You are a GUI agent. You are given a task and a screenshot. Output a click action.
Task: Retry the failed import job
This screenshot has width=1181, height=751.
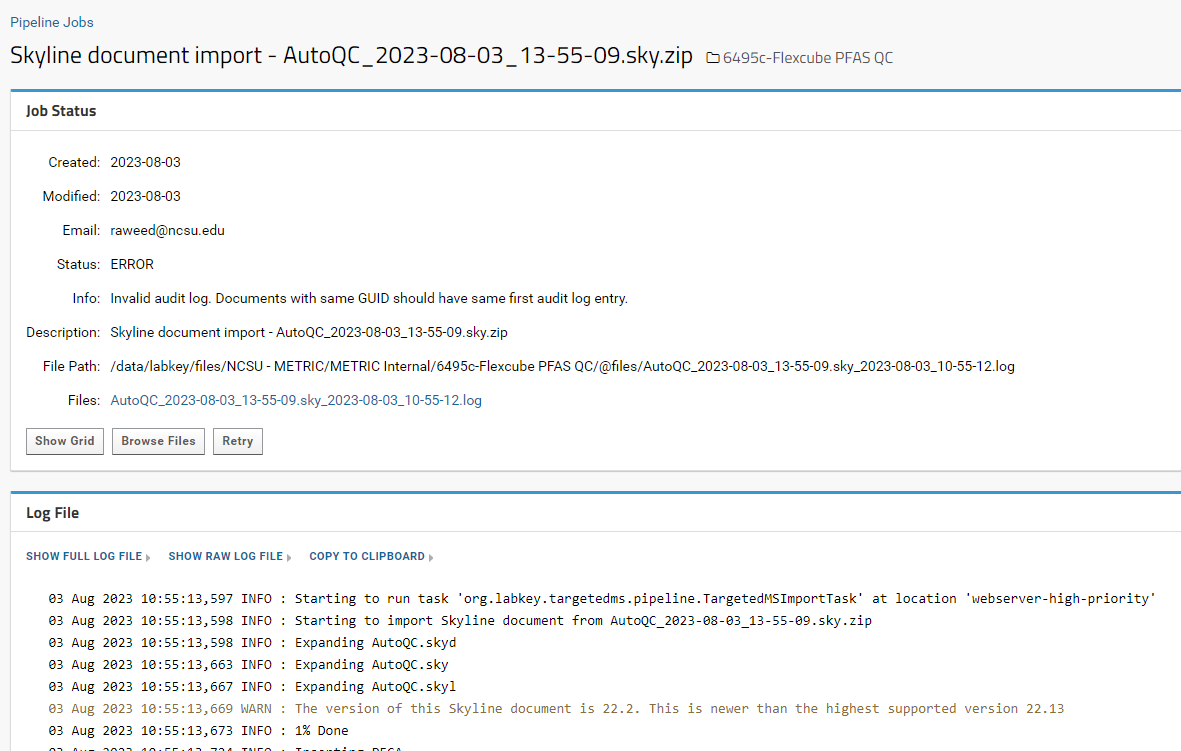pyautogui.click(x=238, y=441)
